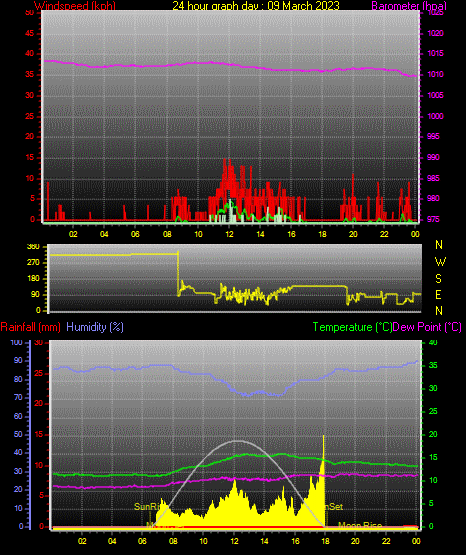Image resolution: width=466 pixels, height=555 pixels.
Task: Click the Windspeed (kph) axis title
Action: pos(75,6)
